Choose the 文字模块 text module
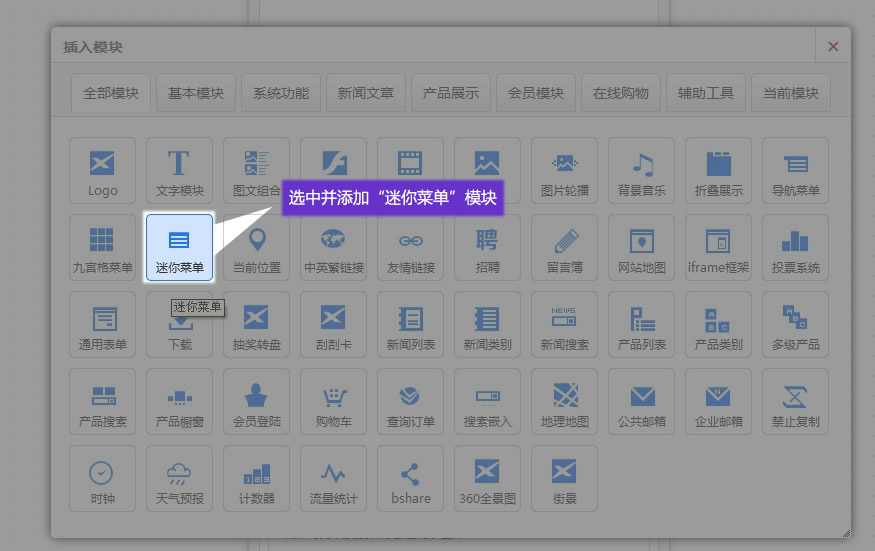Screen dimensions: 875x551 (179, 170)
